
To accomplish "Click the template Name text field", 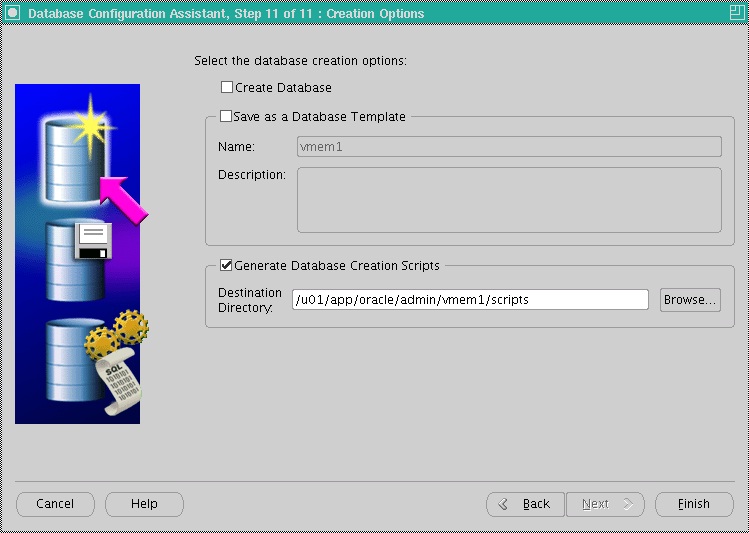I will [x=509, y=147].
